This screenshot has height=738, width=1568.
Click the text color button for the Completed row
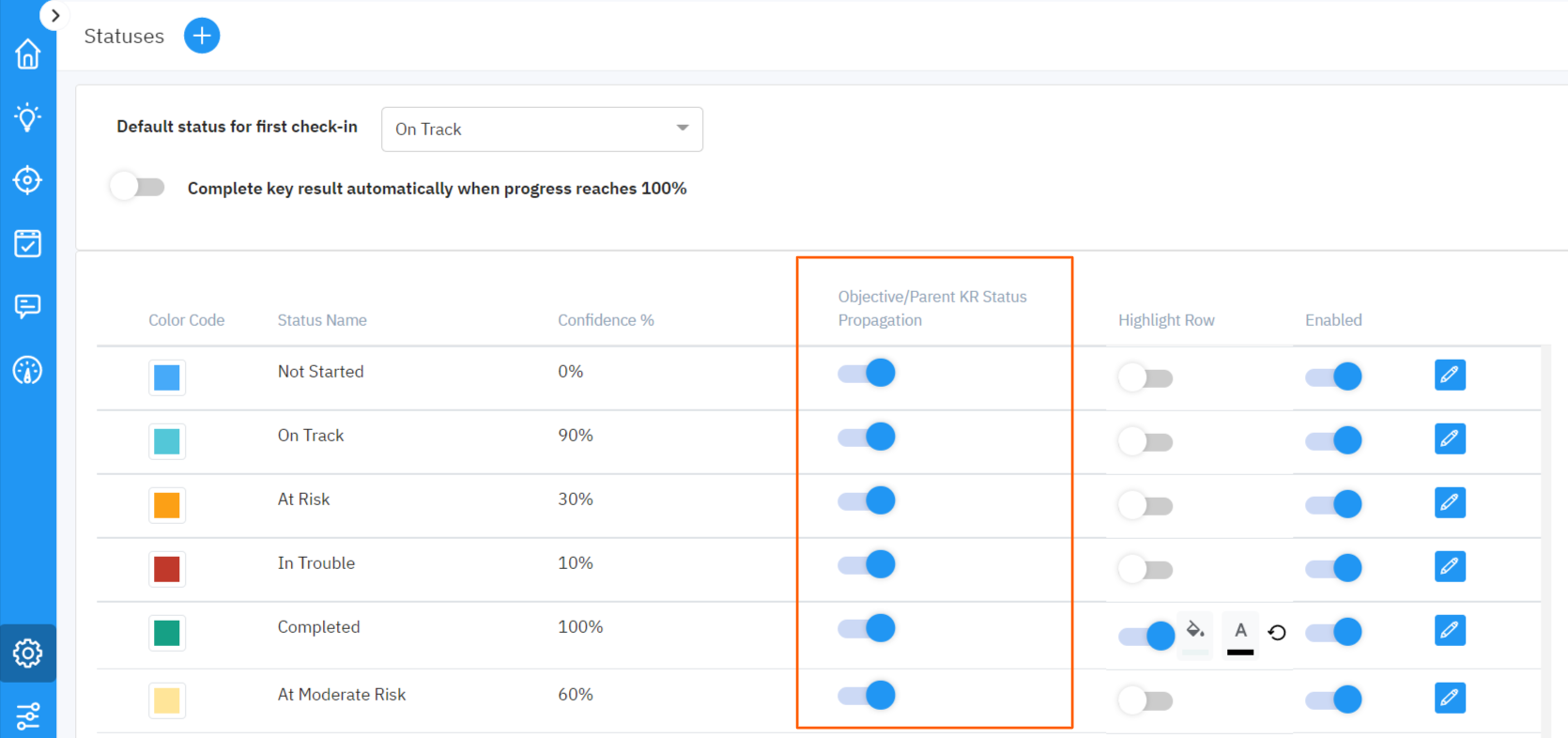point(1240,634)
